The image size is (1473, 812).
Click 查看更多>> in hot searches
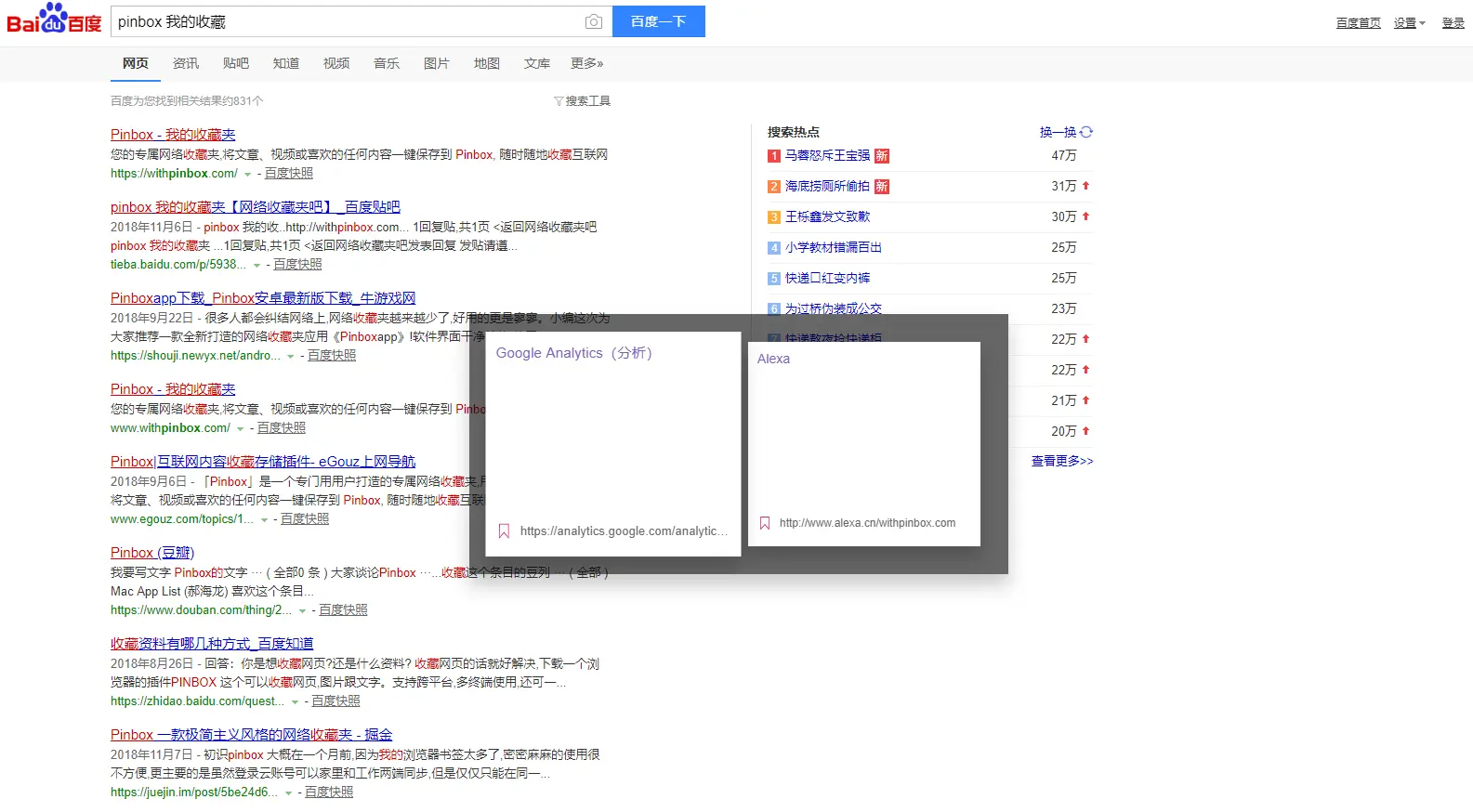point(1062,461)
